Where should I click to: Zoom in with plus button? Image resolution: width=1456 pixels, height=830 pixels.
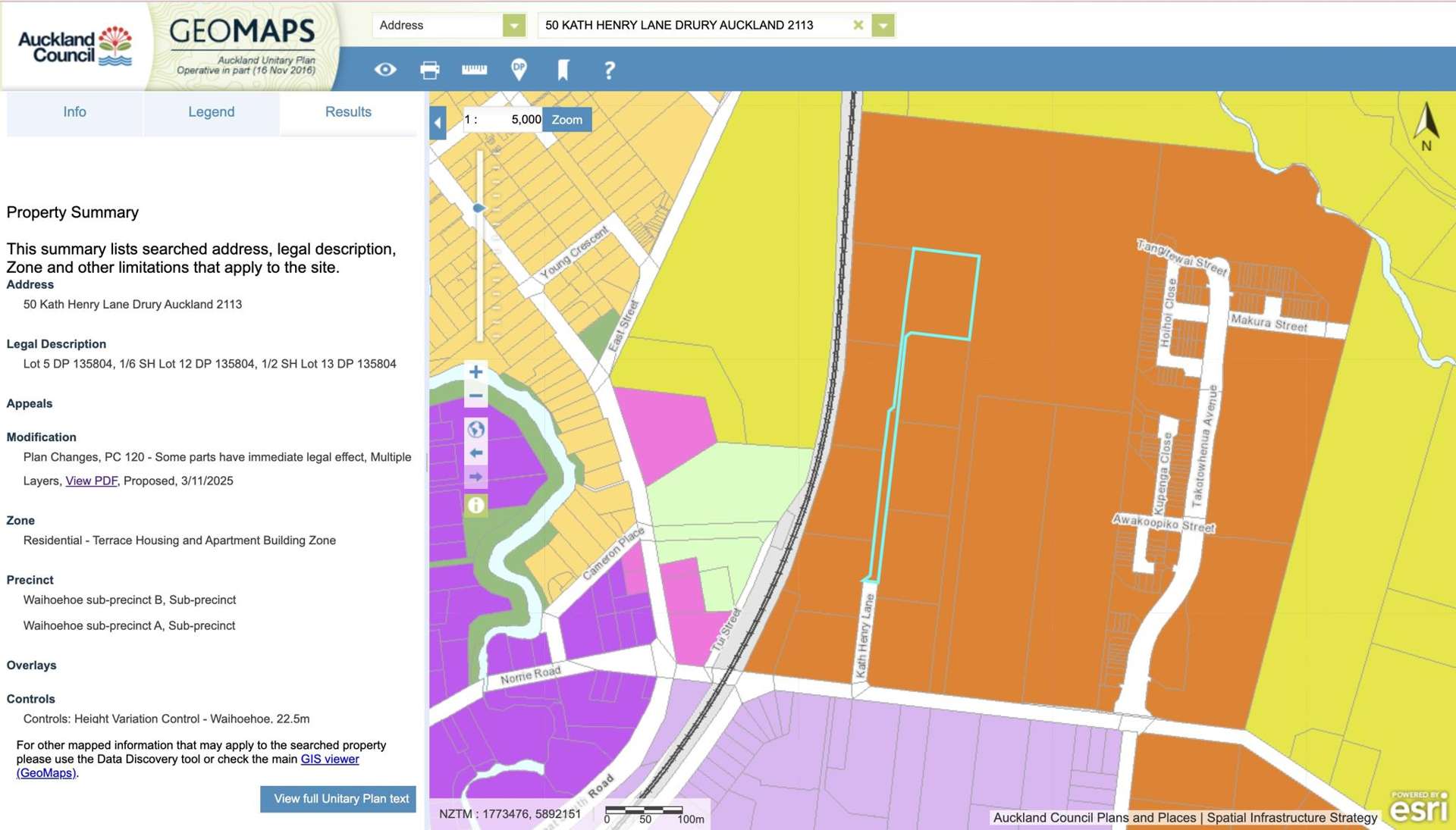(x=475, y=371)
